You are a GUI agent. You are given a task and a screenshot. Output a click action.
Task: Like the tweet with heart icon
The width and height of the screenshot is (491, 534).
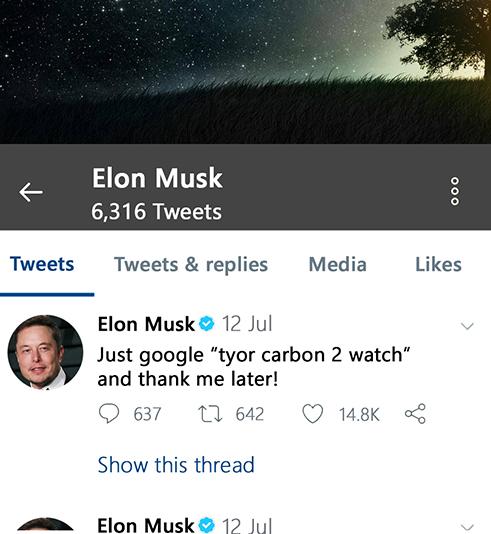click(x=313, y=414)
